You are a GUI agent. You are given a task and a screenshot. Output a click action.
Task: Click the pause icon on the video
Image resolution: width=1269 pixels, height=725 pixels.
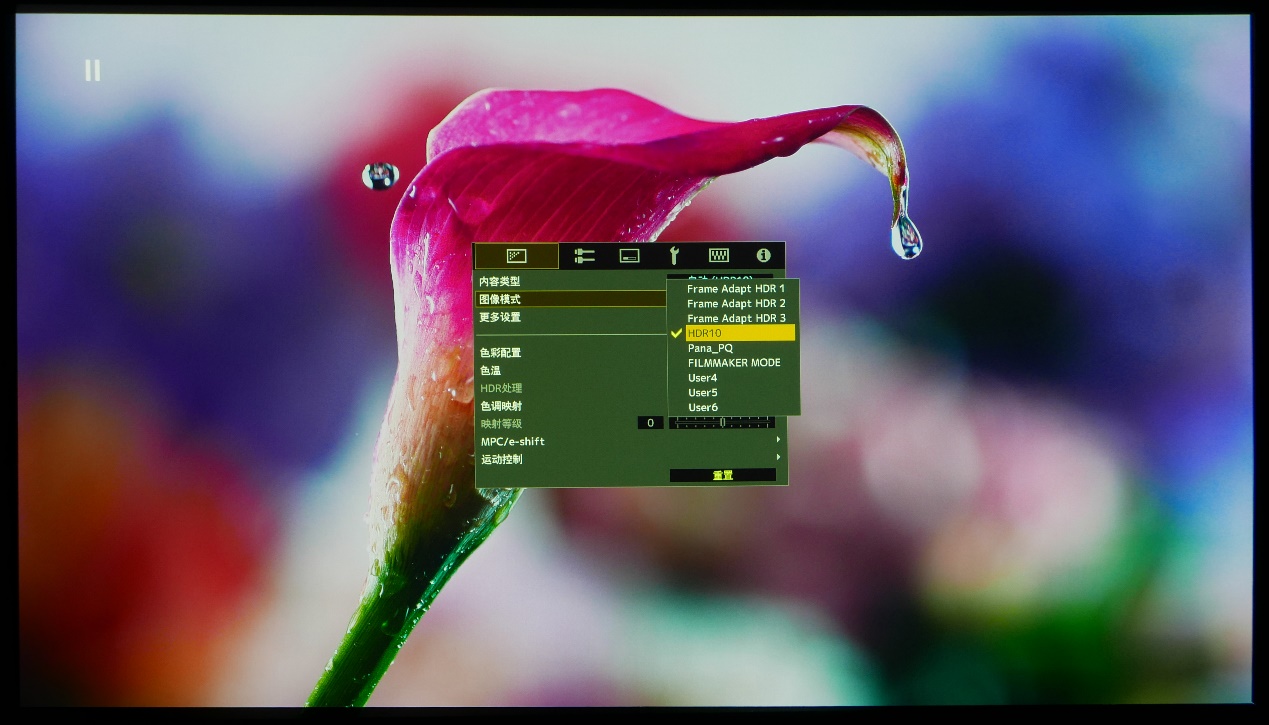pos(92,70)
